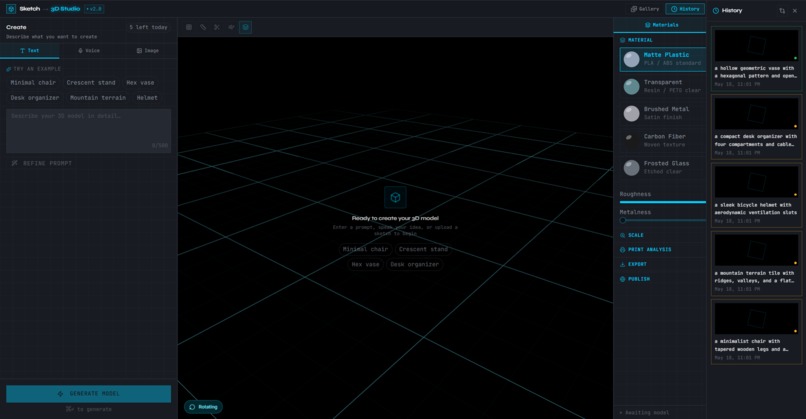Select the scissors cut tool in viewport toolbar

coord(217,27)
